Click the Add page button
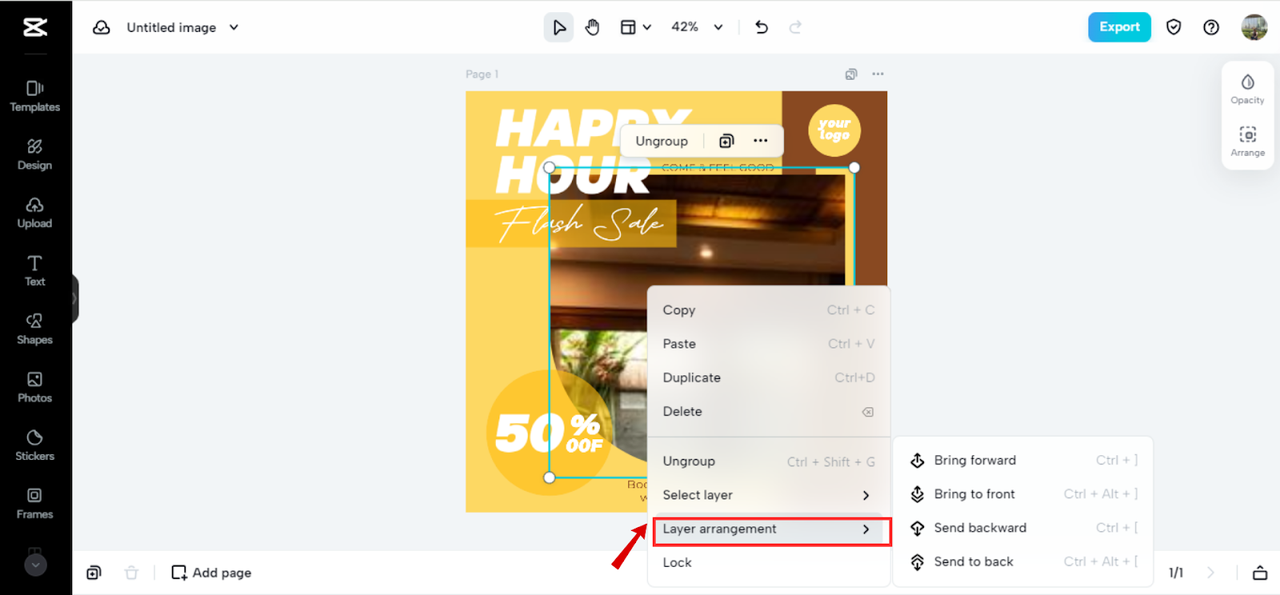Image resolution: width=1280 pixels, height=595 pixels. 211,573
